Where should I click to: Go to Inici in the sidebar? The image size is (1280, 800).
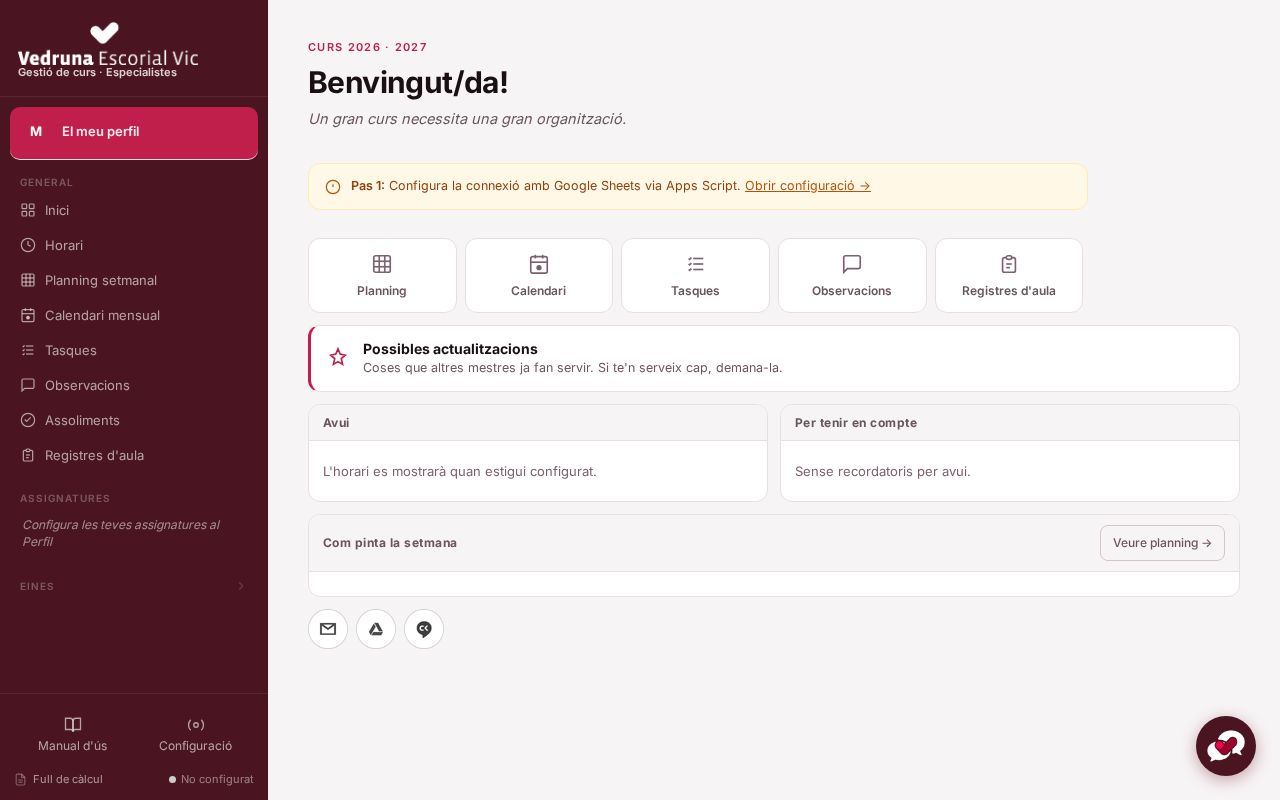coord(134,210)
